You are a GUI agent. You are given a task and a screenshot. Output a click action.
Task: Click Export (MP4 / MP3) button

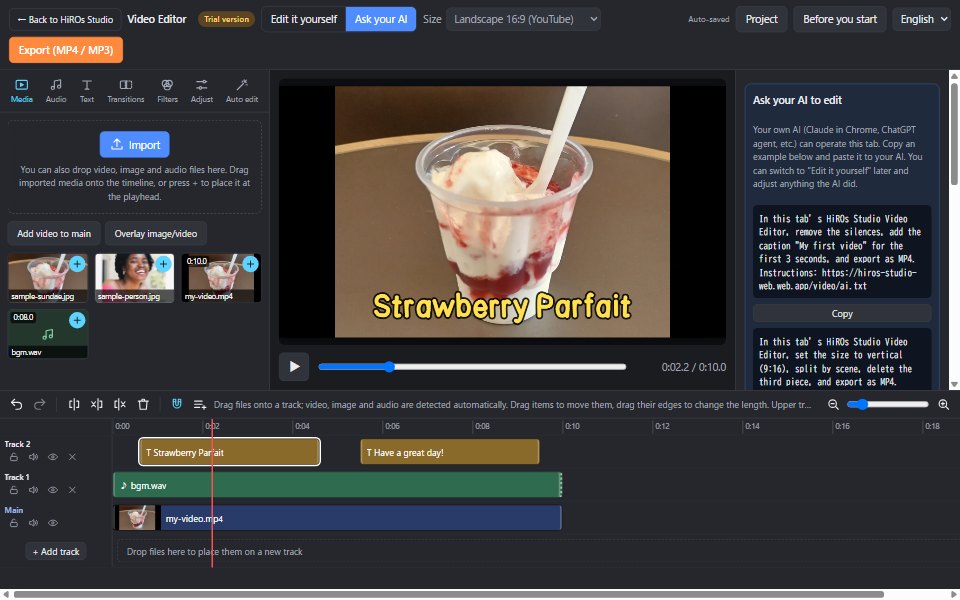pos(66,50)
